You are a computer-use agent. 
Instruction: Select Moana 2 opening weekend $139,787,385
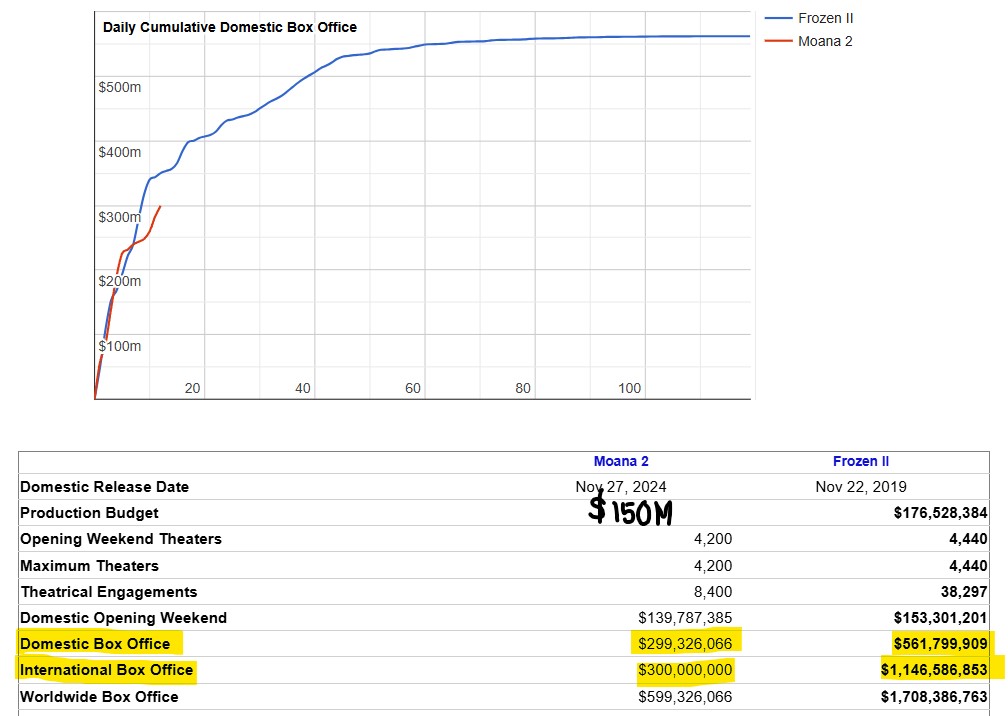point(685,617)
